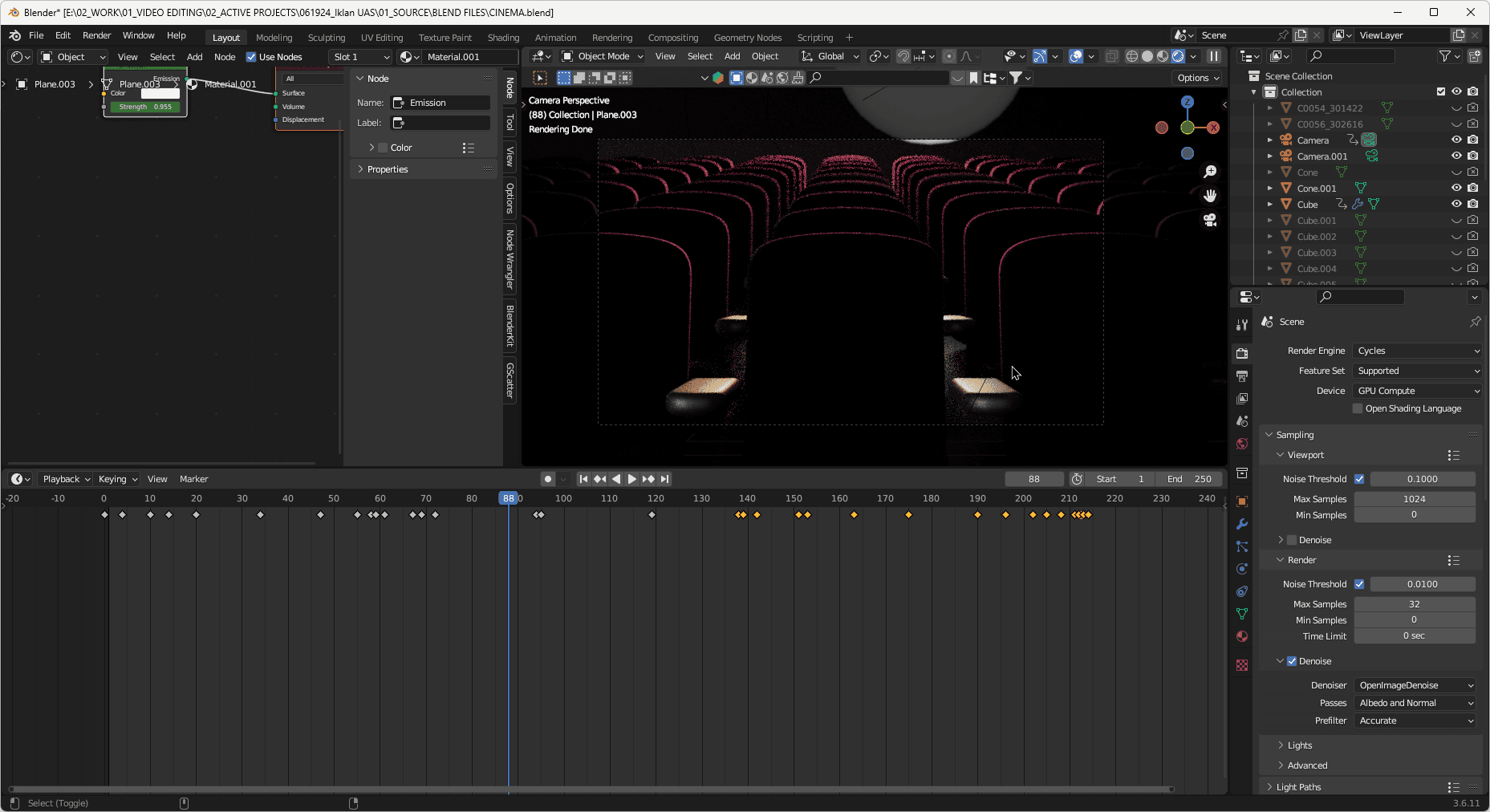Click the Viewport Max Samples field
1490x812 pixels.
(x=1415, y=499)
